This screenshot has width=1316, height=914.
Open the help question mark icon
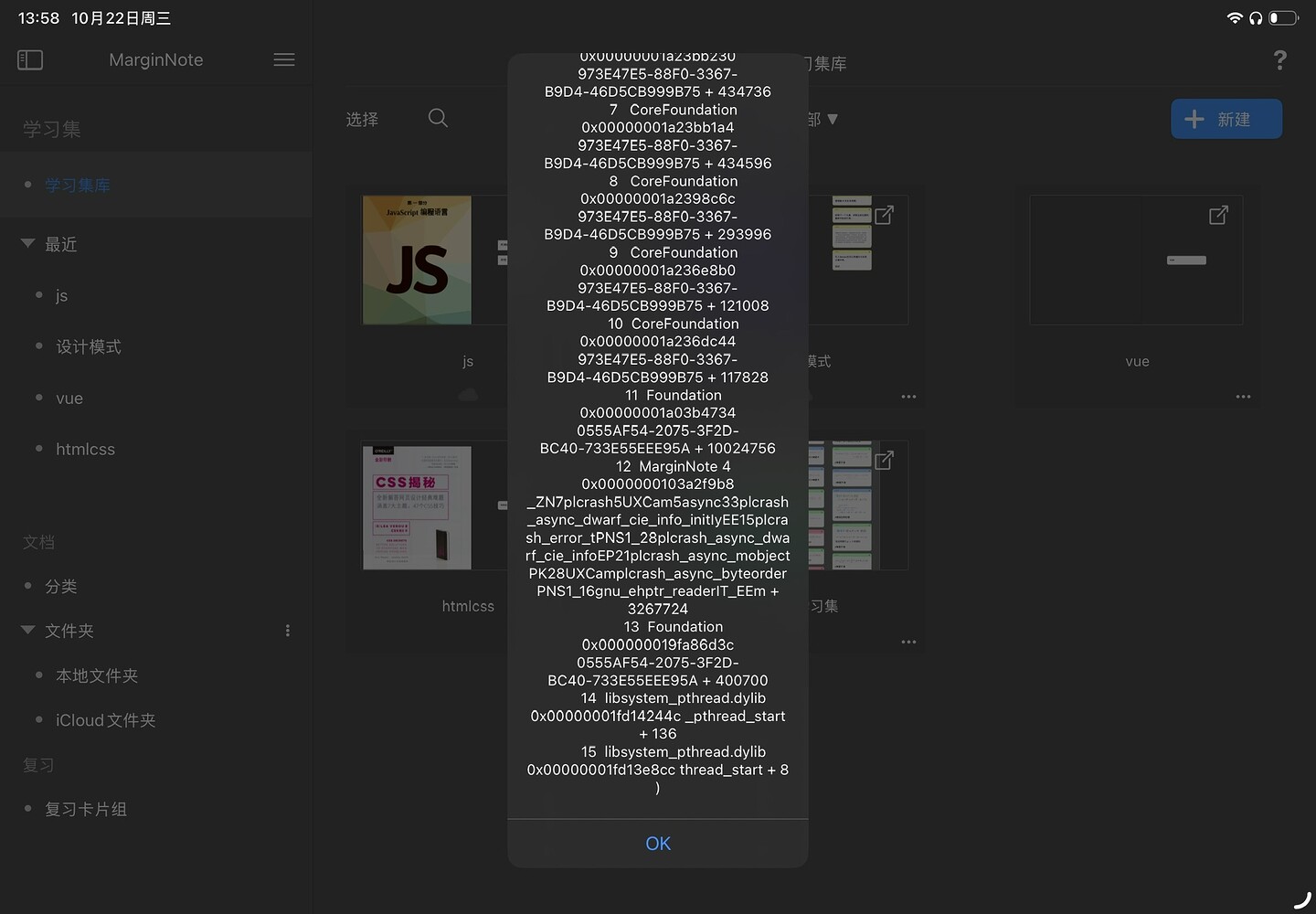[1279, 60]
